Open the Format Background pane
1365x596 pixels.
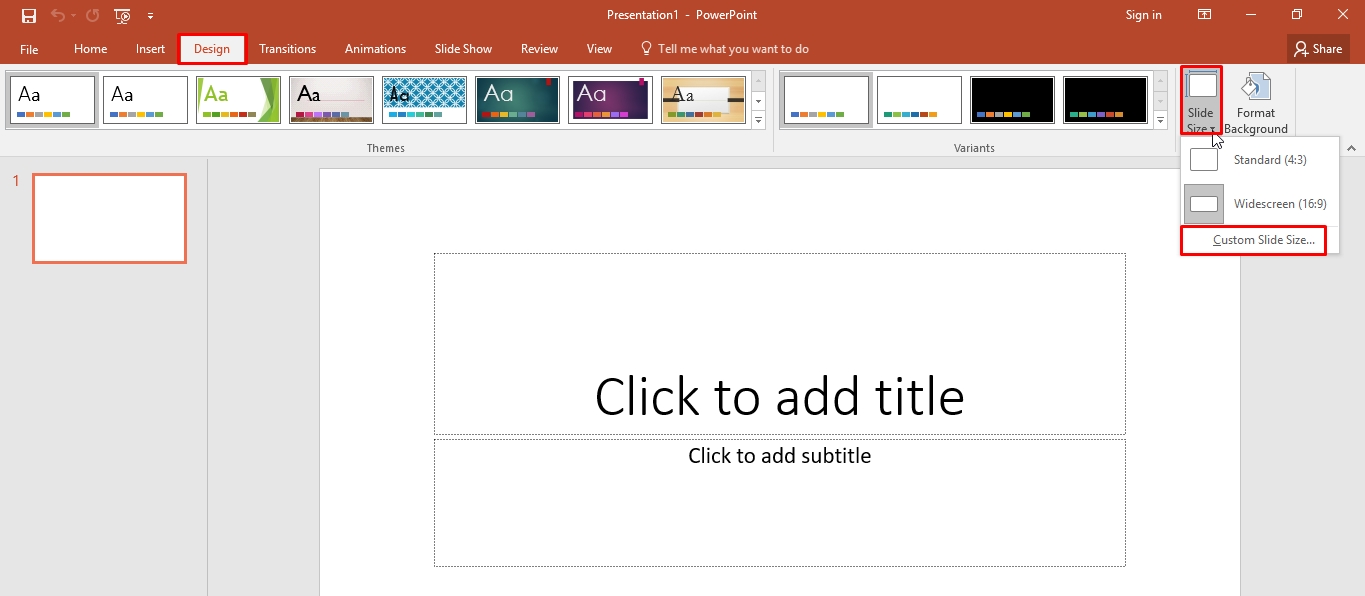point(1256,100)
